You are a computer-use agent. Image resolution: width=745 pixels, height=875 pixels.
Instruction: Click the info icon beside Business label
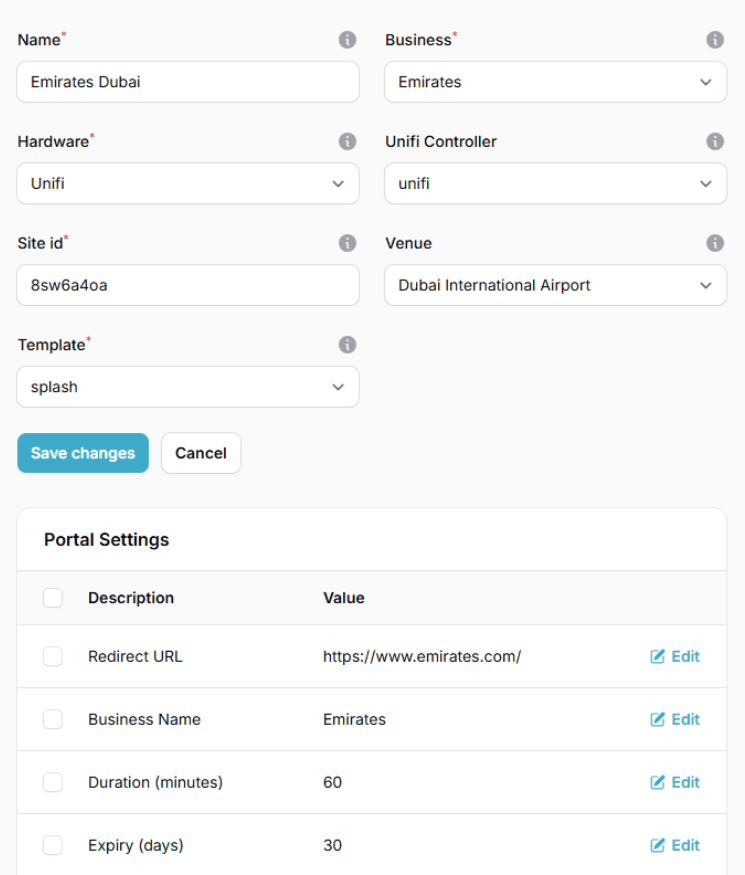715,40
